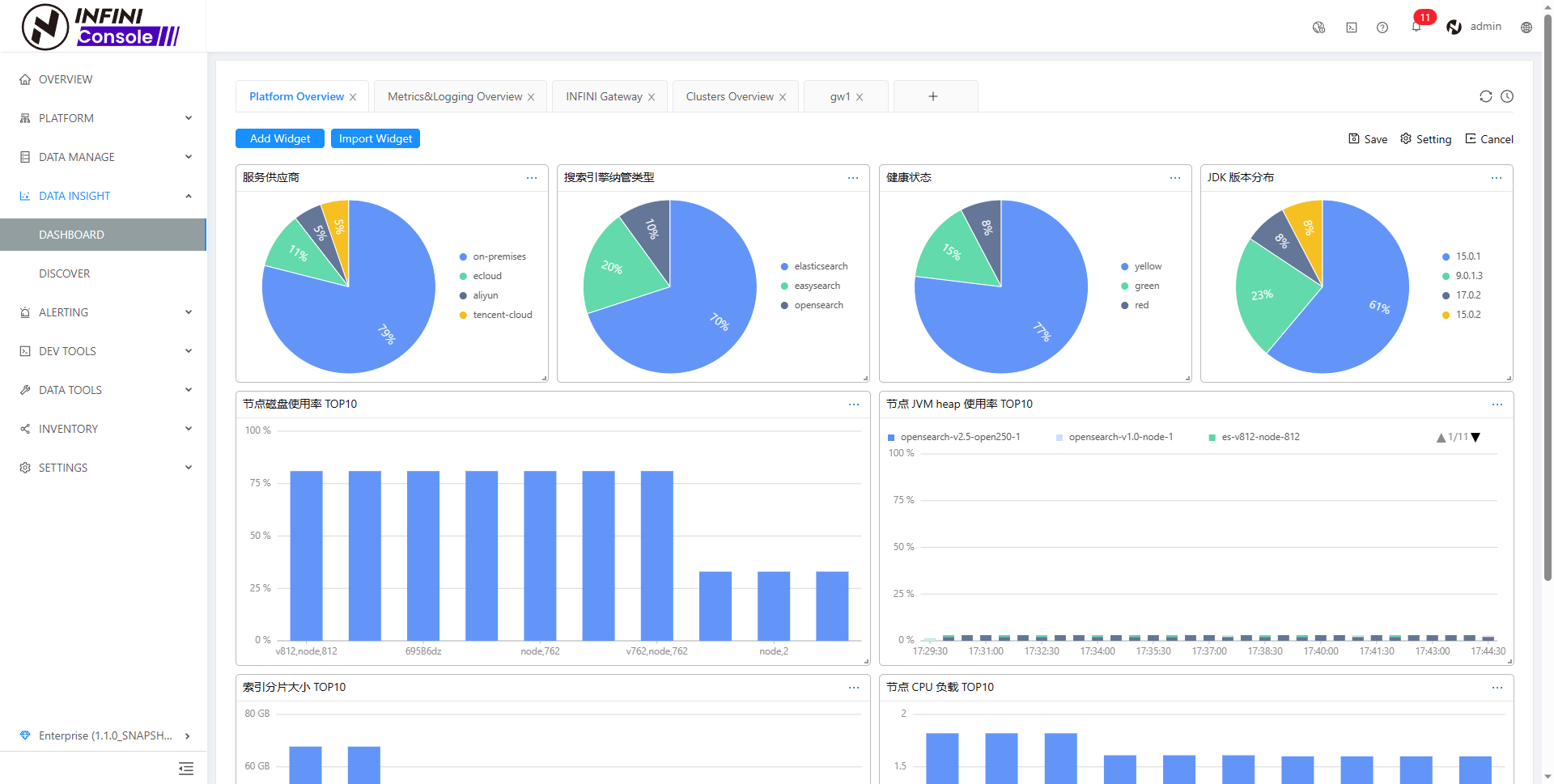Click the language globe icon
Screen dimensions: 1554x784
[x=1526, y=28]
